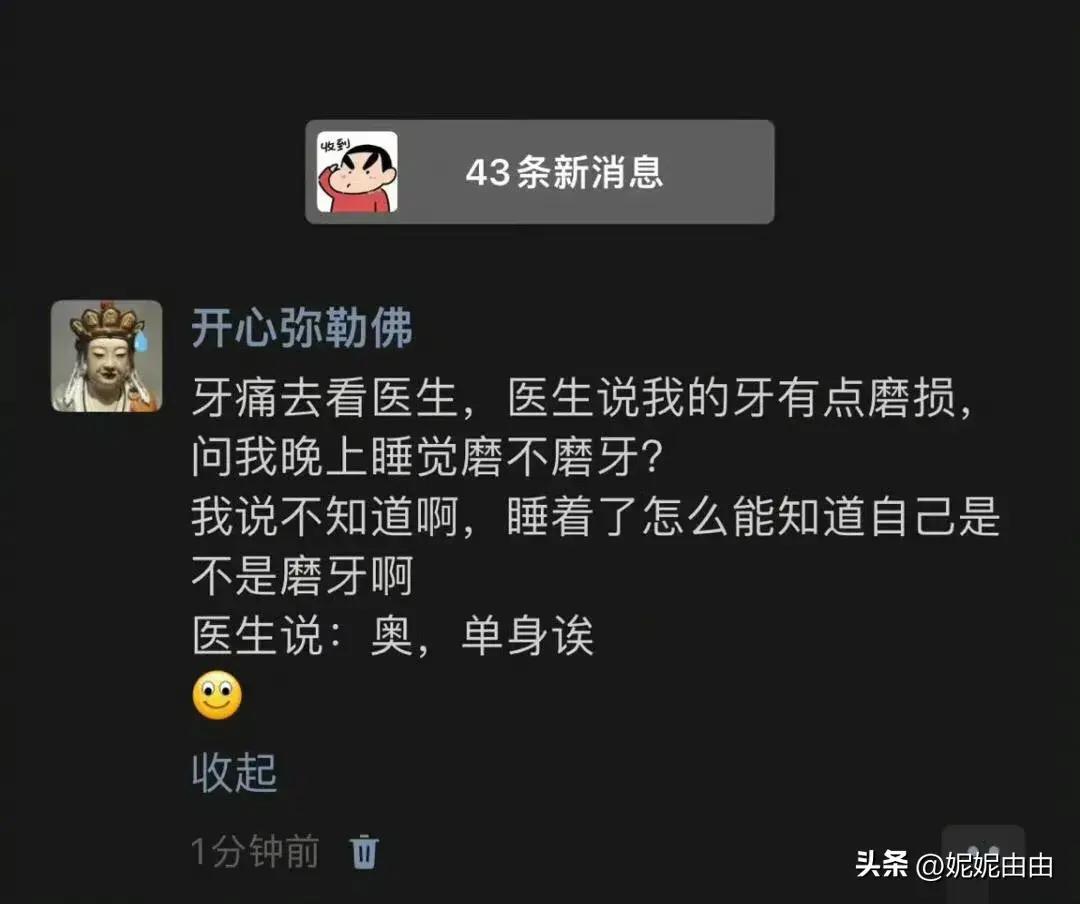Click the text 牙痛去看医生
1080x904 pixels.
pos(324,398)
